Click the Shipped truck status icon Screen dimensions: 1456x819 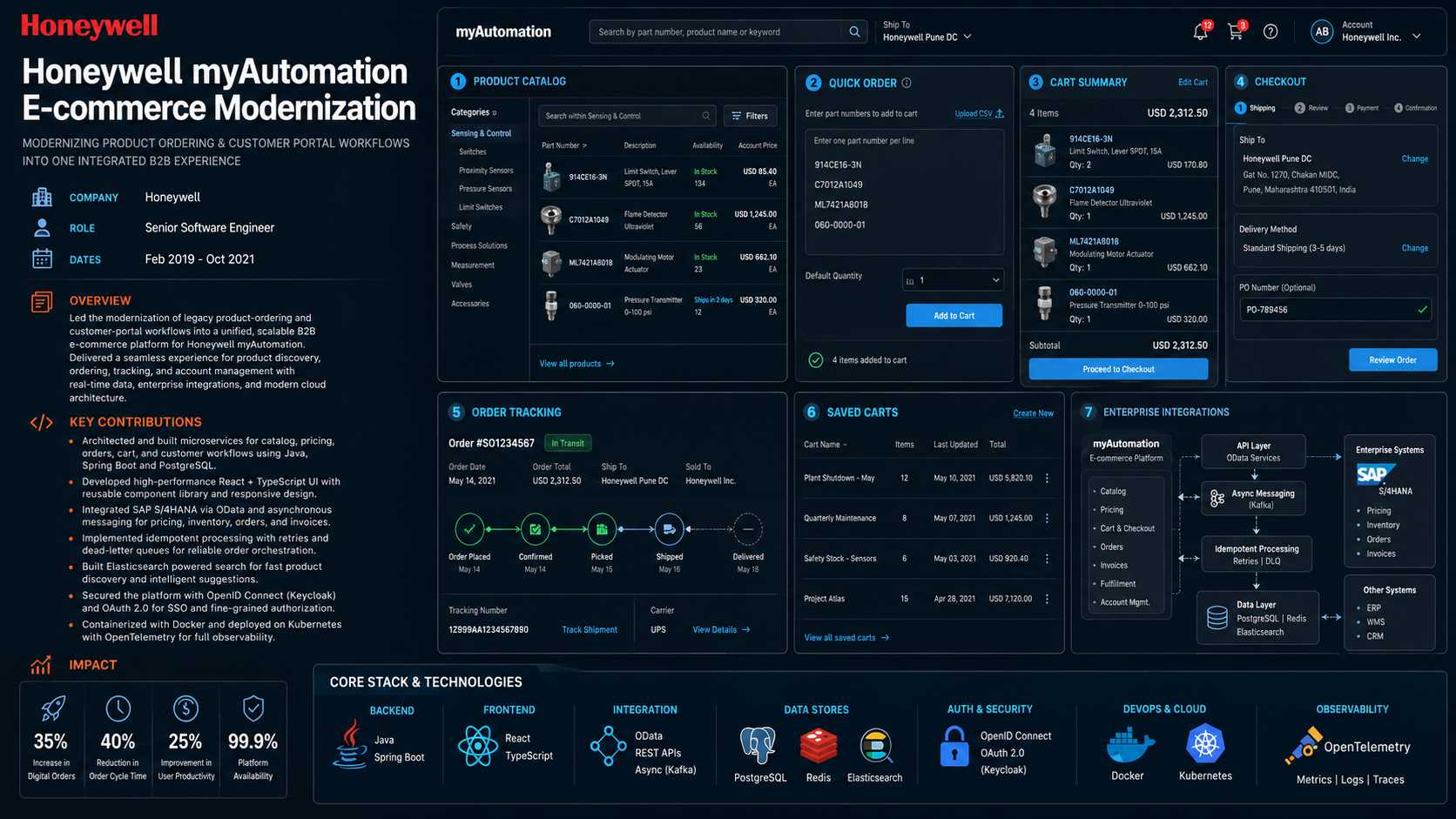click(x=669, y=528)
